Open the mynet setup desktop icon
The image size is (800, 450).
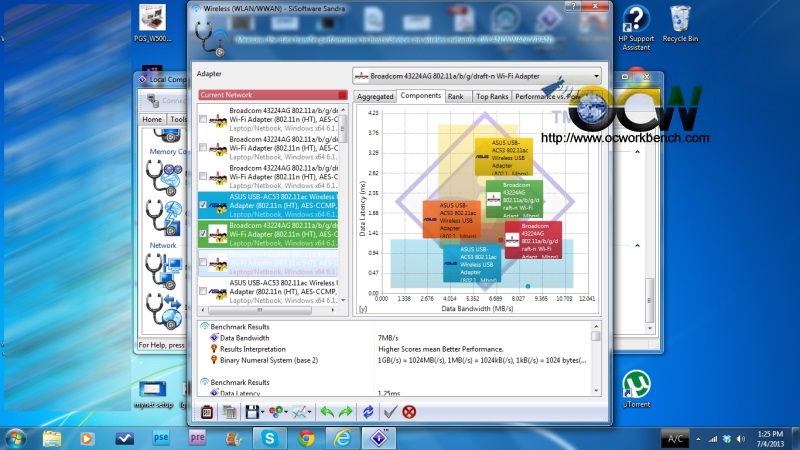click(x=153, y=394)
